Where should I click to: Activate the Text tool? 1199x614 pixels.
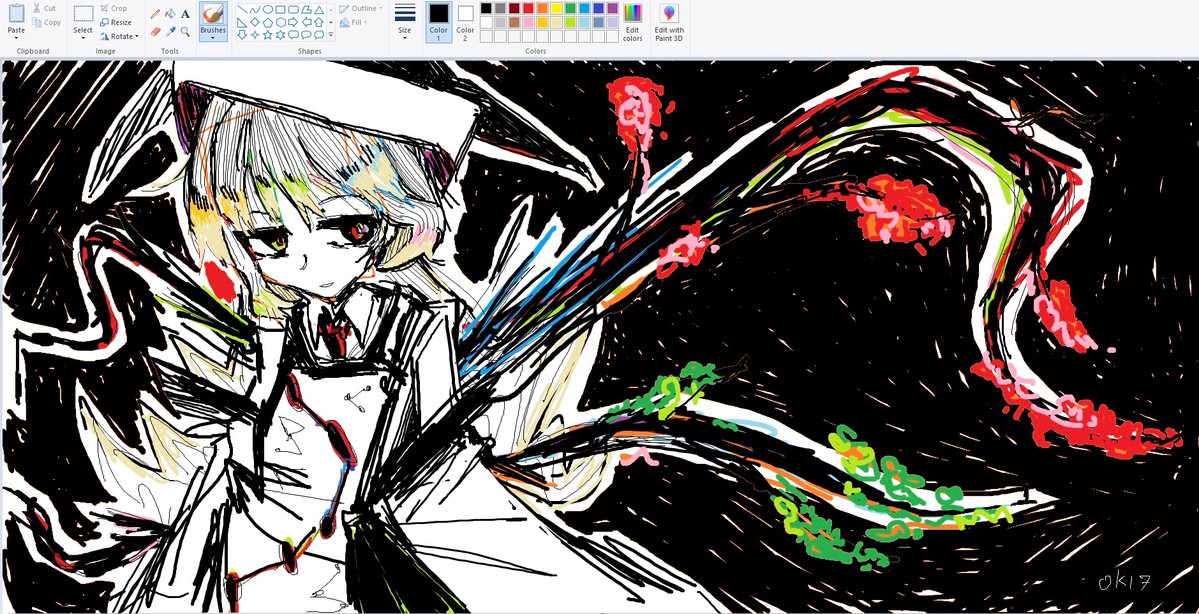[185, 14]
